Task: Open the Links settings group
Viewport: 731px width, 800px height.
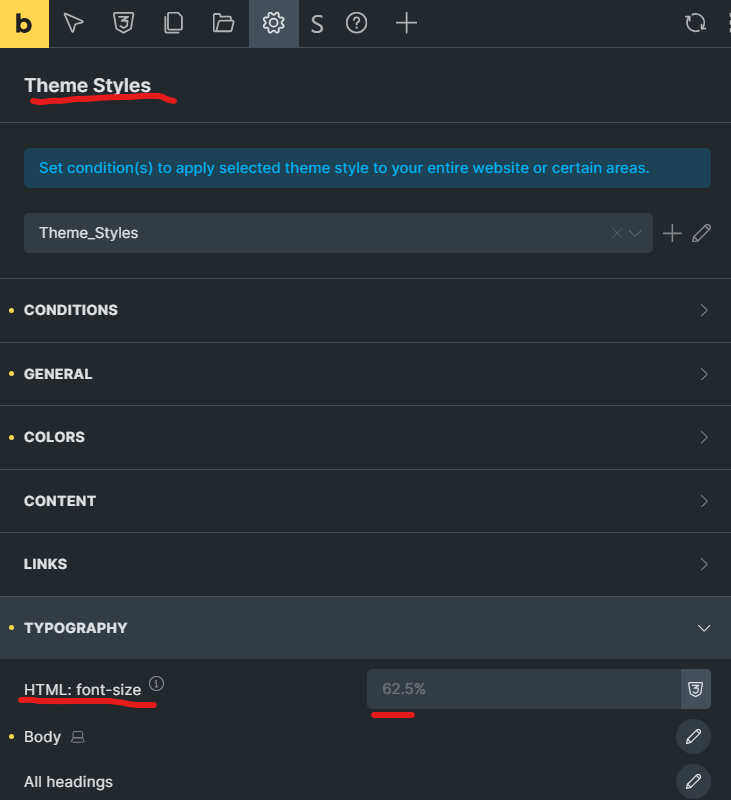Action: pos(365,564)
